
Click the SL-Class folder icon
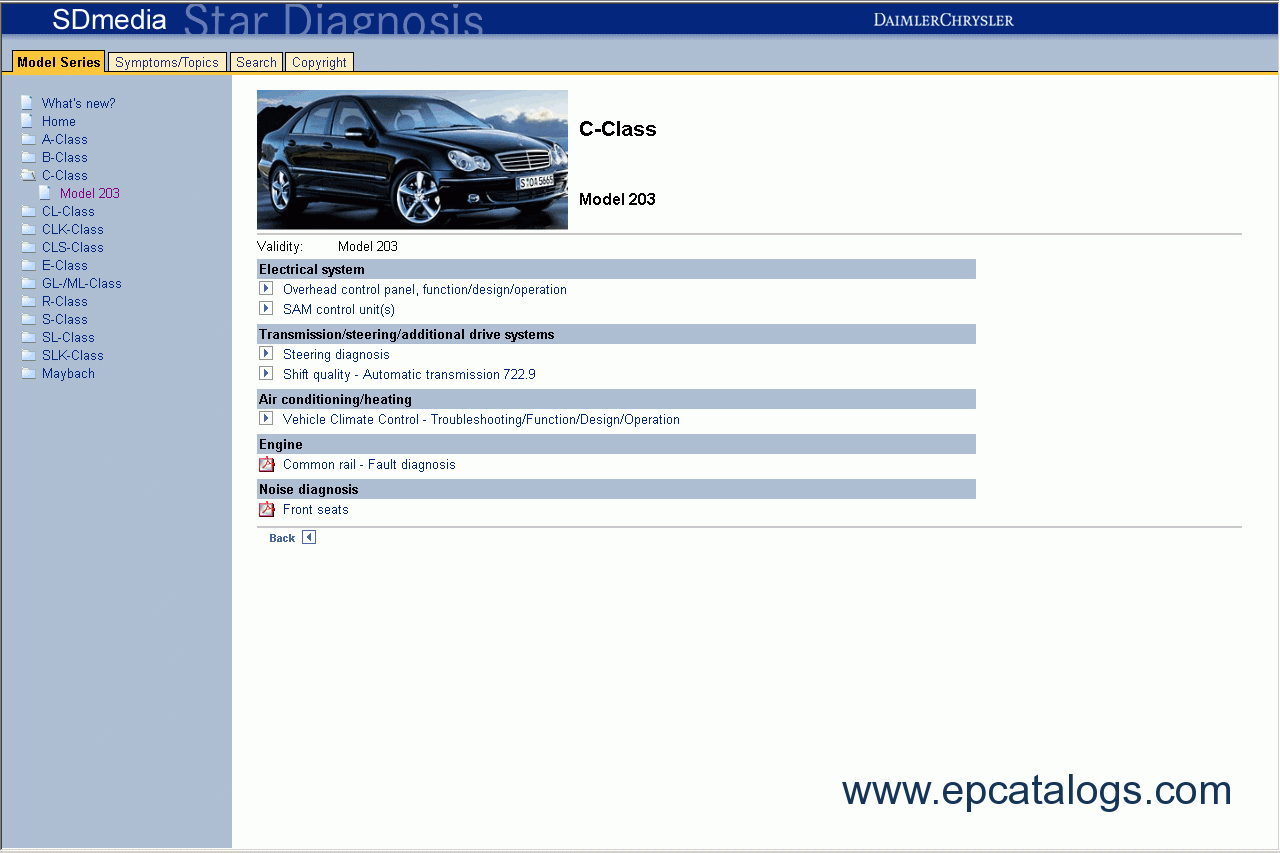(x=28, y=337)
